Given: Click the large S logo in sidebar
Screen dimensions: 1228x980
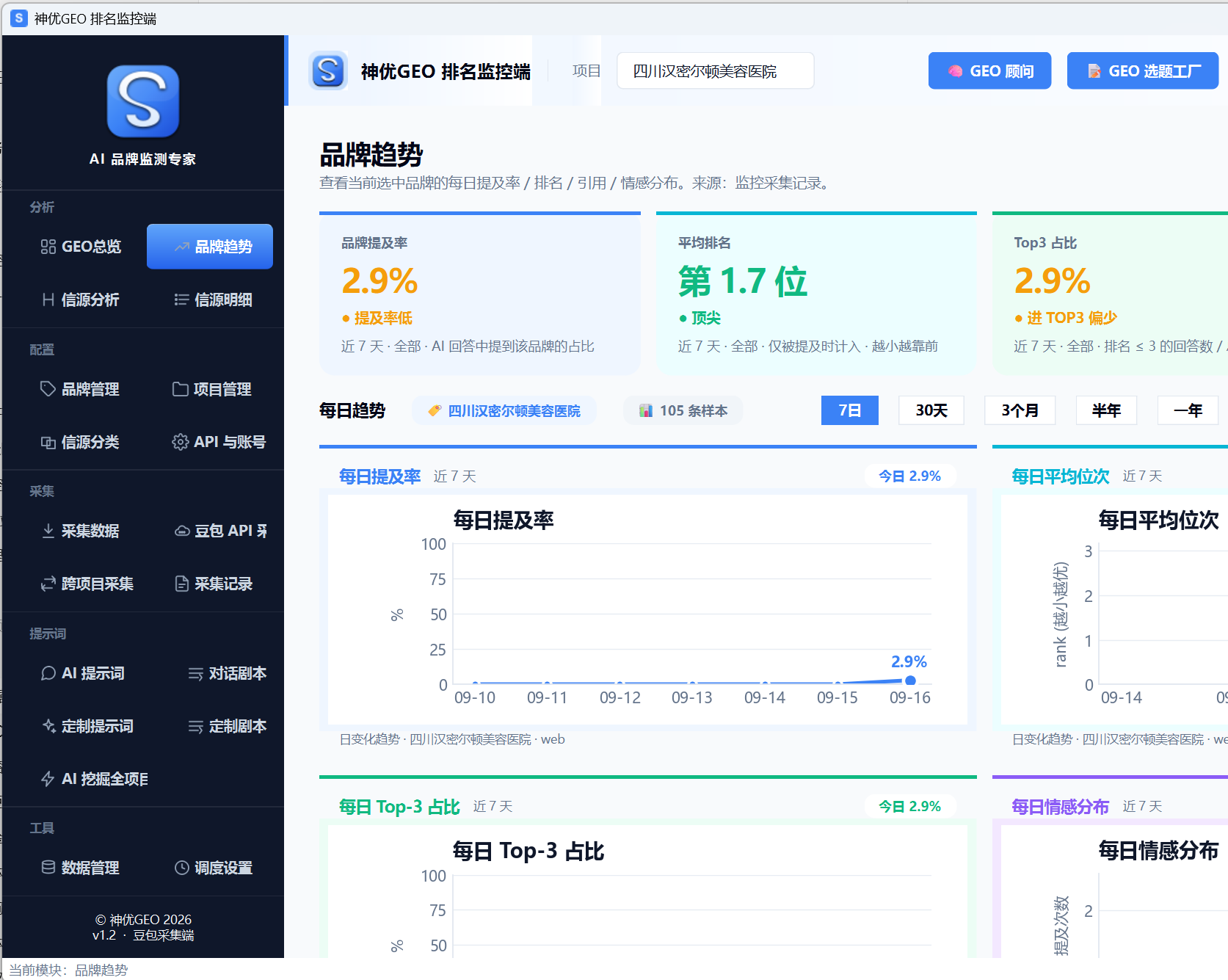Looking at the screenshot, I should [x=143, y=101].
